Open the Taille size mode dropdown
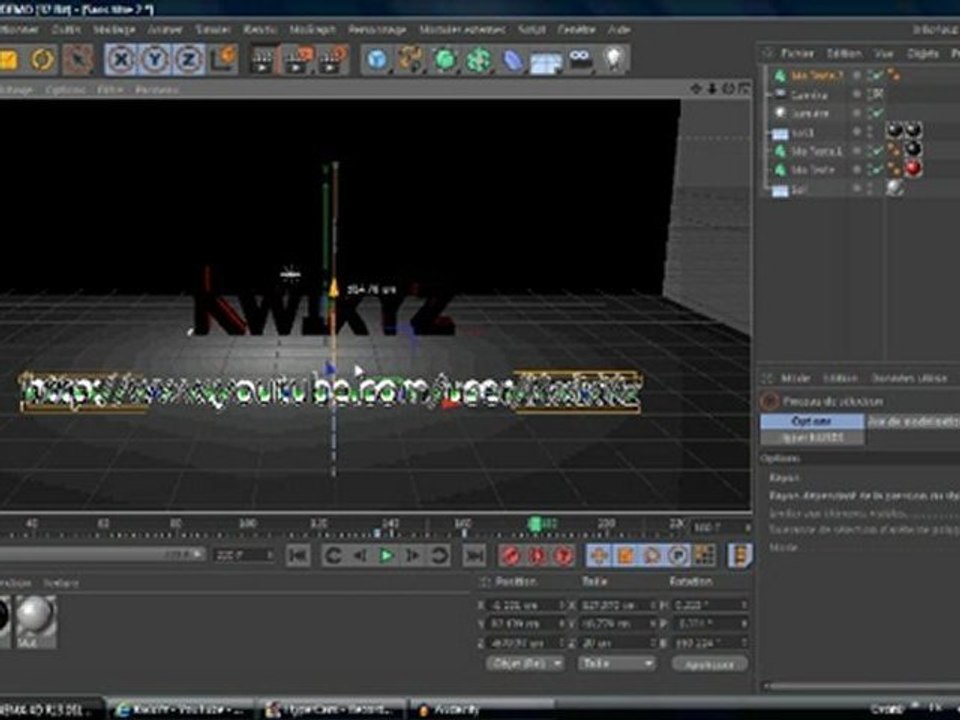Image resolution: width=960 pixels, height=720 pixels. tap(617, 663)
